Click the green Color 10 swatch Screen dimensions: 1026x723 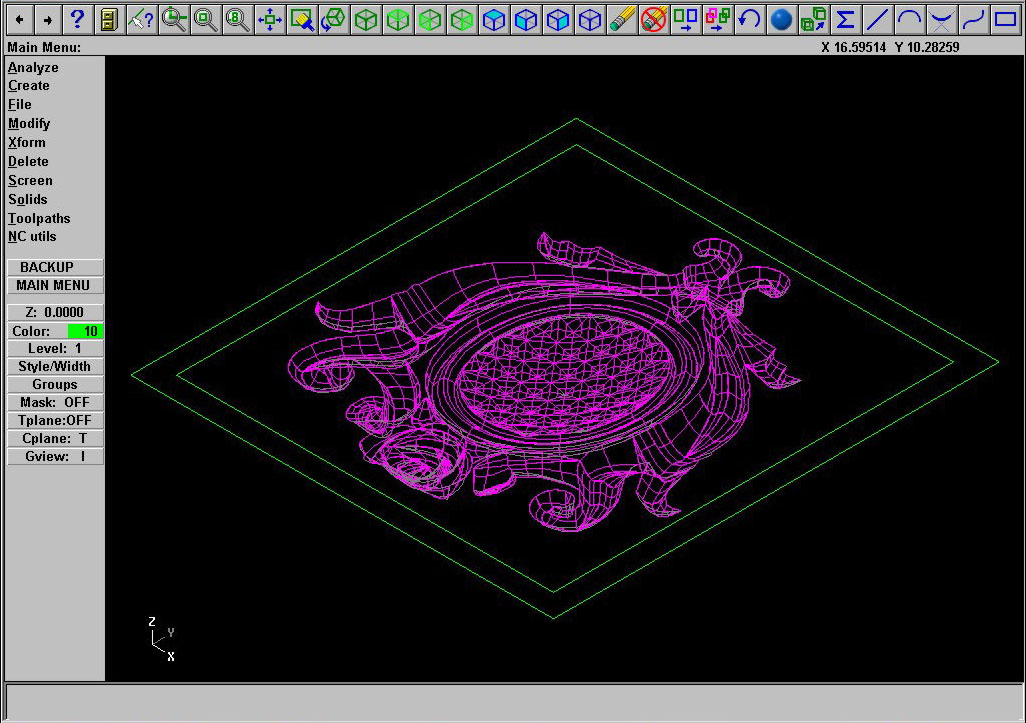[86, 331]
